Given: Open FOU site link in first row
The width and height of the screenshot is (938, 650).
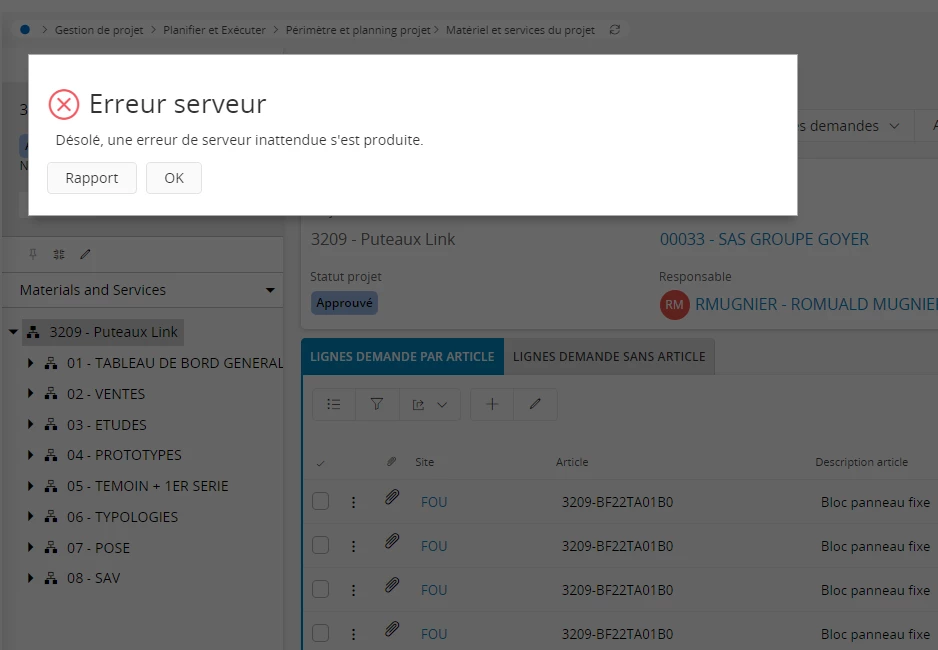Looking at the screenshot, I should tap(434, 502).
